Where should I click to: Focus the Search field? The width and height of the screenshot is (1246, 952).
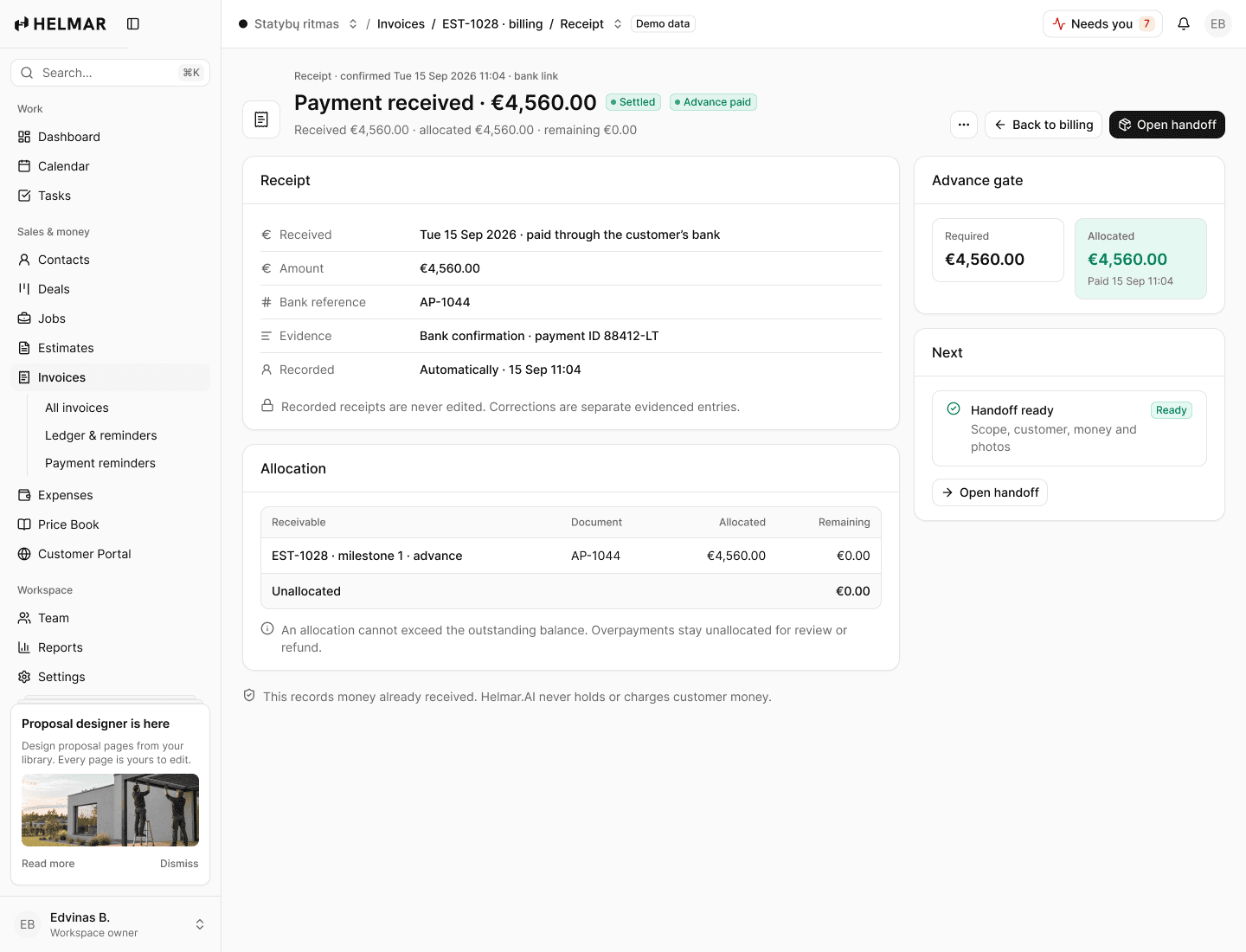click(110, 73)
